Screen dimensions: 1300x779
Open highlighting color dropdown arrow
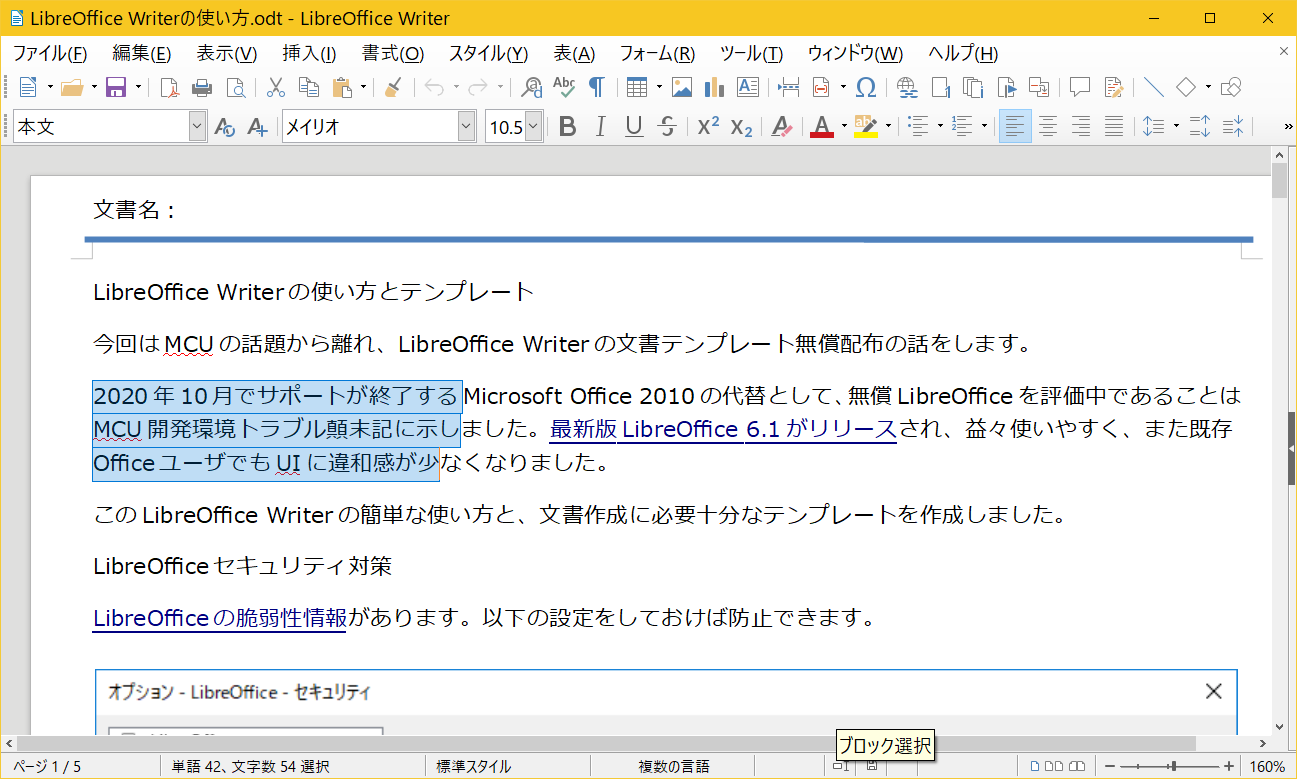click(887, 127)
